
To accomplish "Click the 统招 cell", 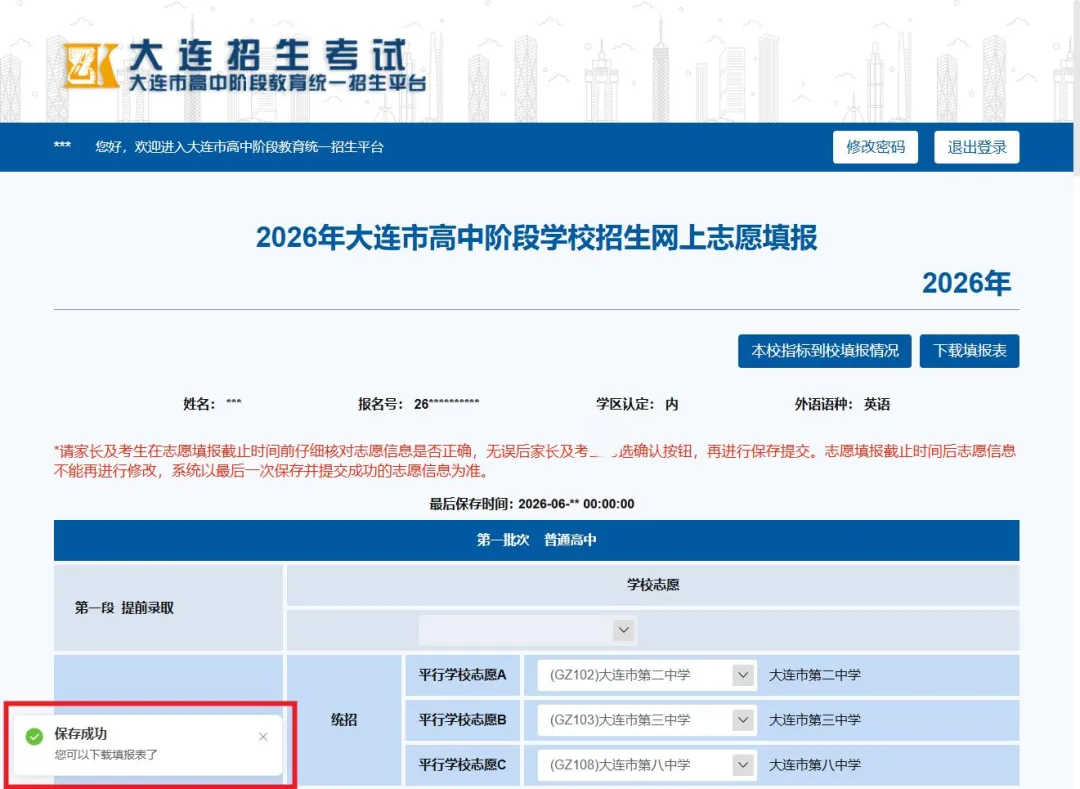I will 344,719.
